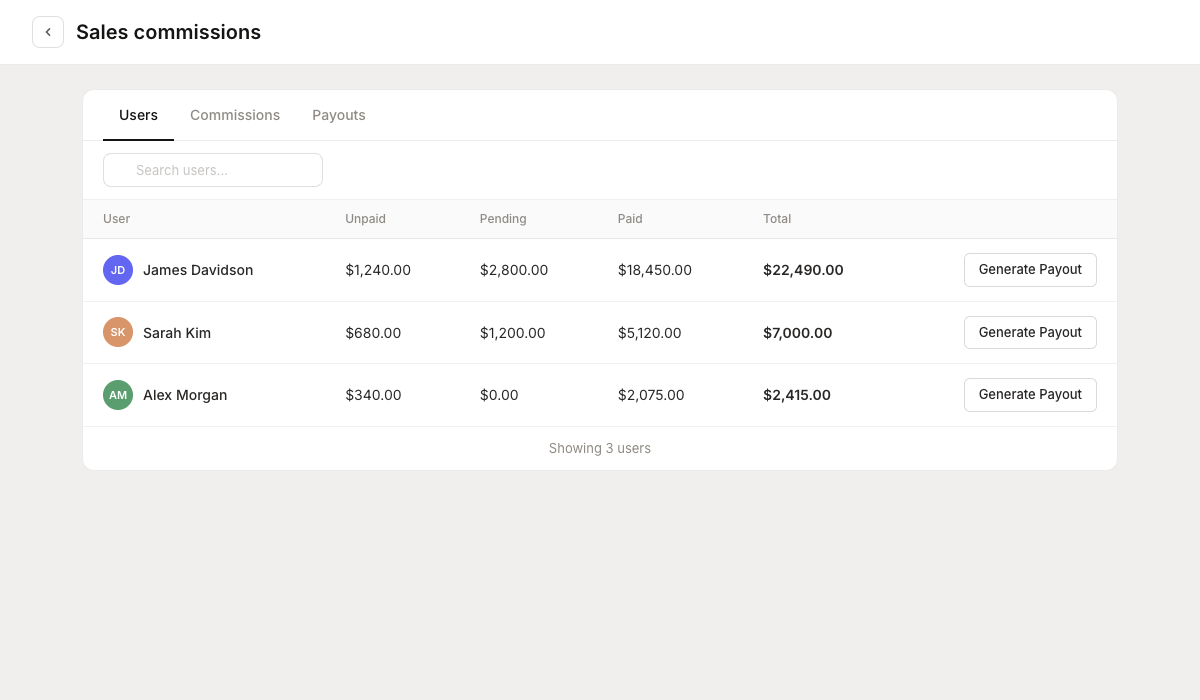This screenshot has width=1200, height=700.
Task: Open James Davidson's user details
Action: (198, 270)
